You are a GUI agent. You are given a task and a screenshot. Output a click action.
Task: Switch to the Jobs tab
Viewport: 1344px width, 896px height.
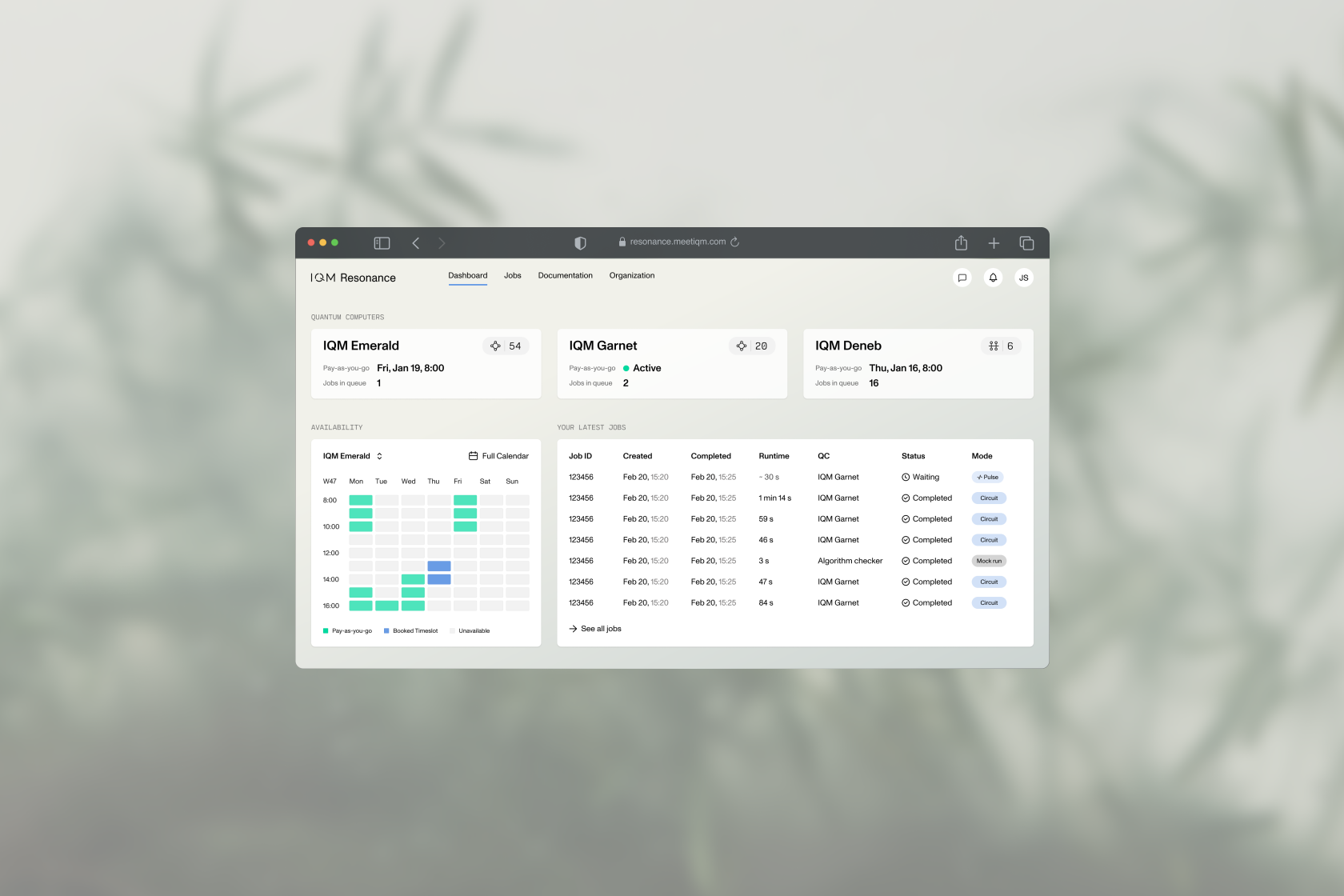[512, 275]
